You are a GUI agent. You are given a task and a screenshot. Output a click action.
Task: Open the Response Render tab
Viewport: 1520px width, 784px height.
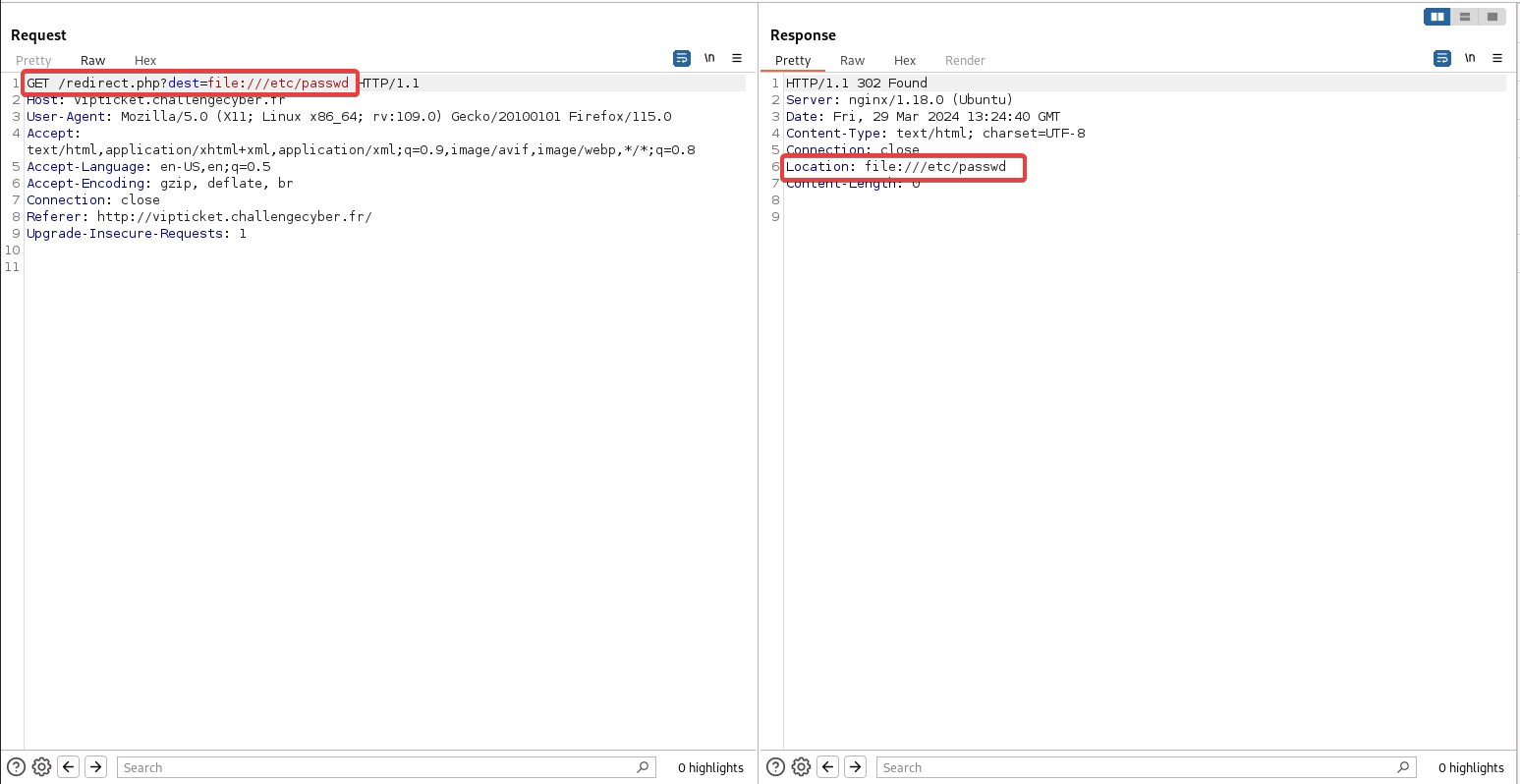pyautogui.click(x=965, y=61)
